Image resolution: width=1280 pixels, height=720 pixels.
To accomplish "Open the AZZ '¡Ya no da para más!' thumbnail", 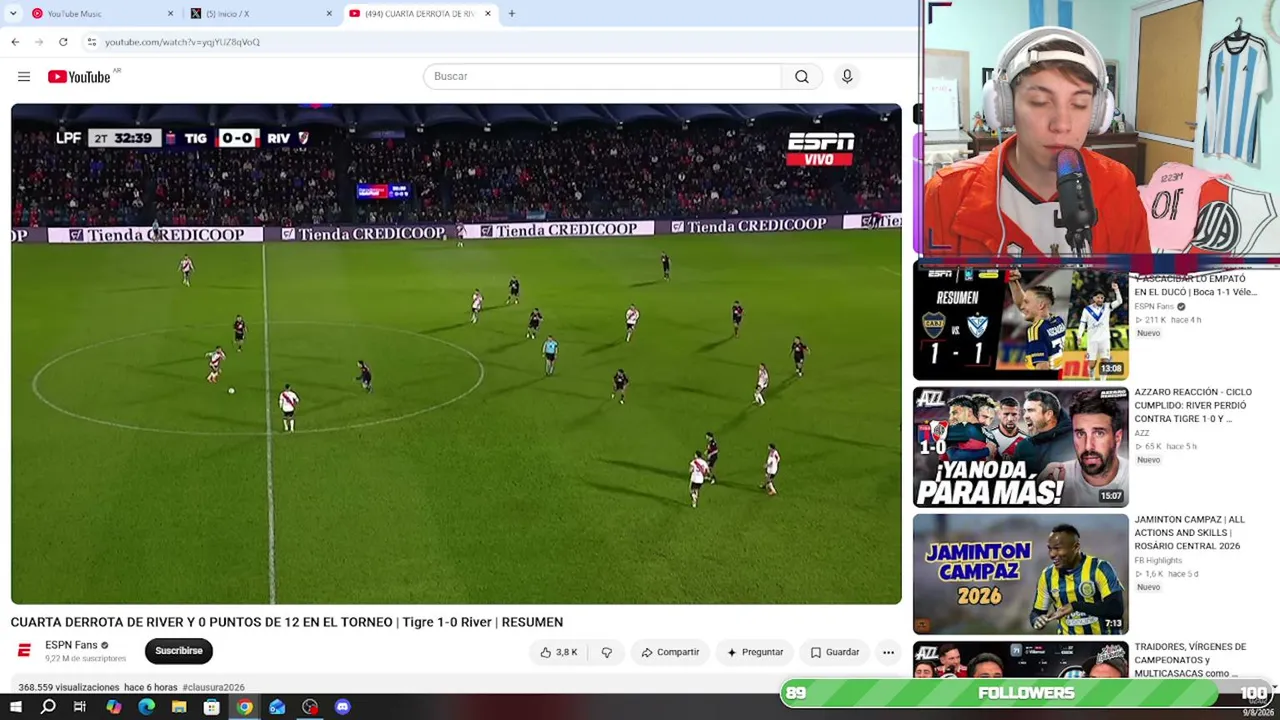I will pos(1021,447).
